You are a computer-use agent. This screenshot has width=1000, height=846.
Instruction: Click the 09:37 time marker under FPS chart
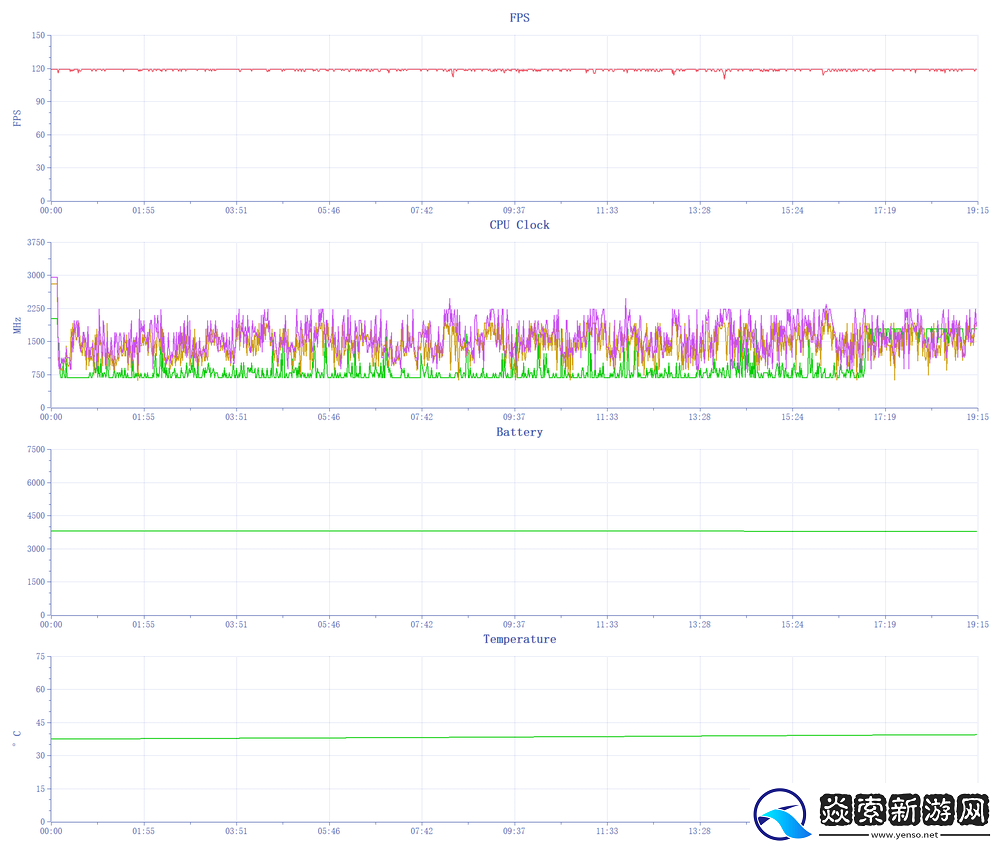click(x=514, y=210)
